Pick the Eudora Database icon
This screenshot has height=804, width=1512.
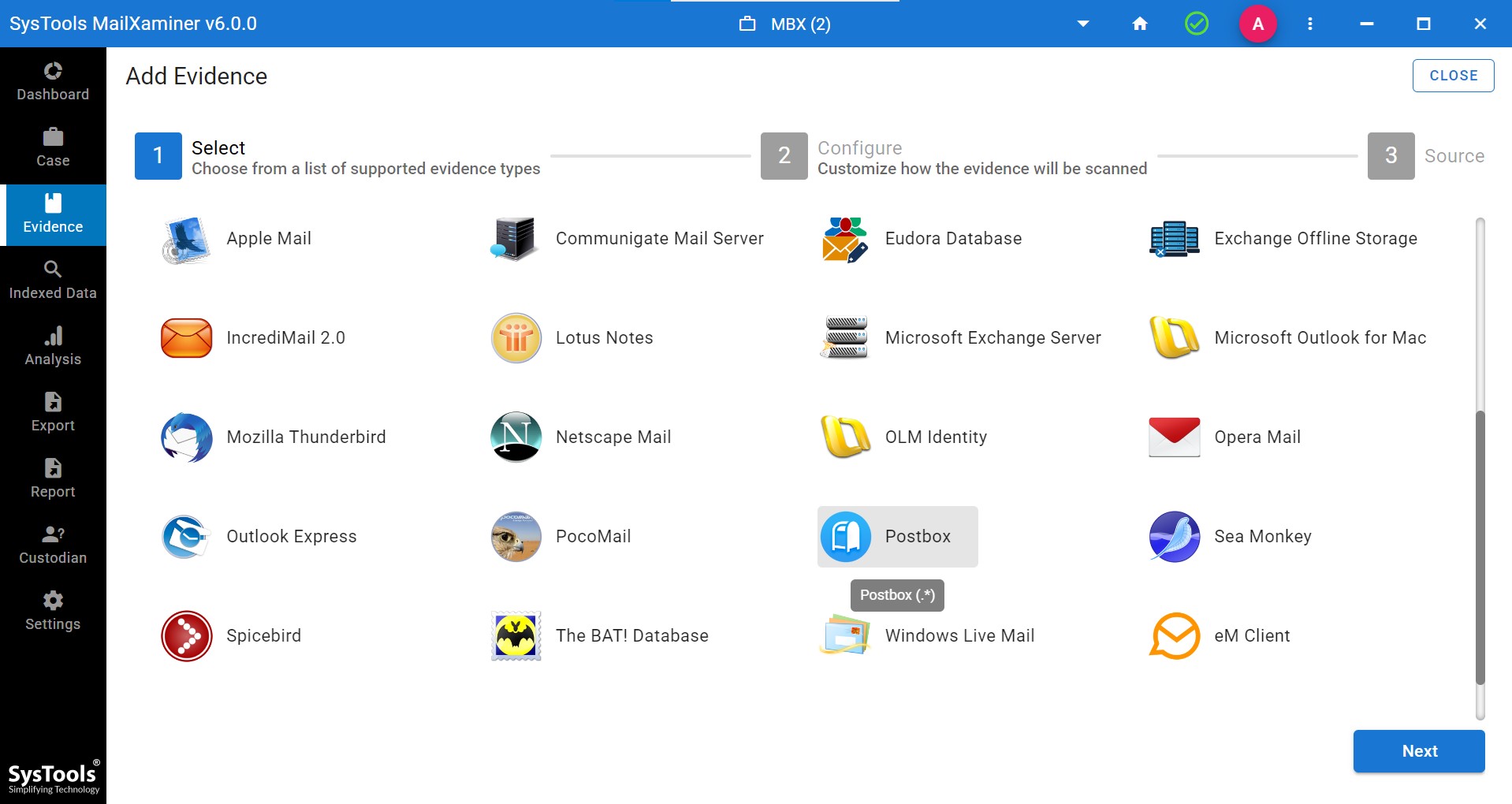pos(845,239)
